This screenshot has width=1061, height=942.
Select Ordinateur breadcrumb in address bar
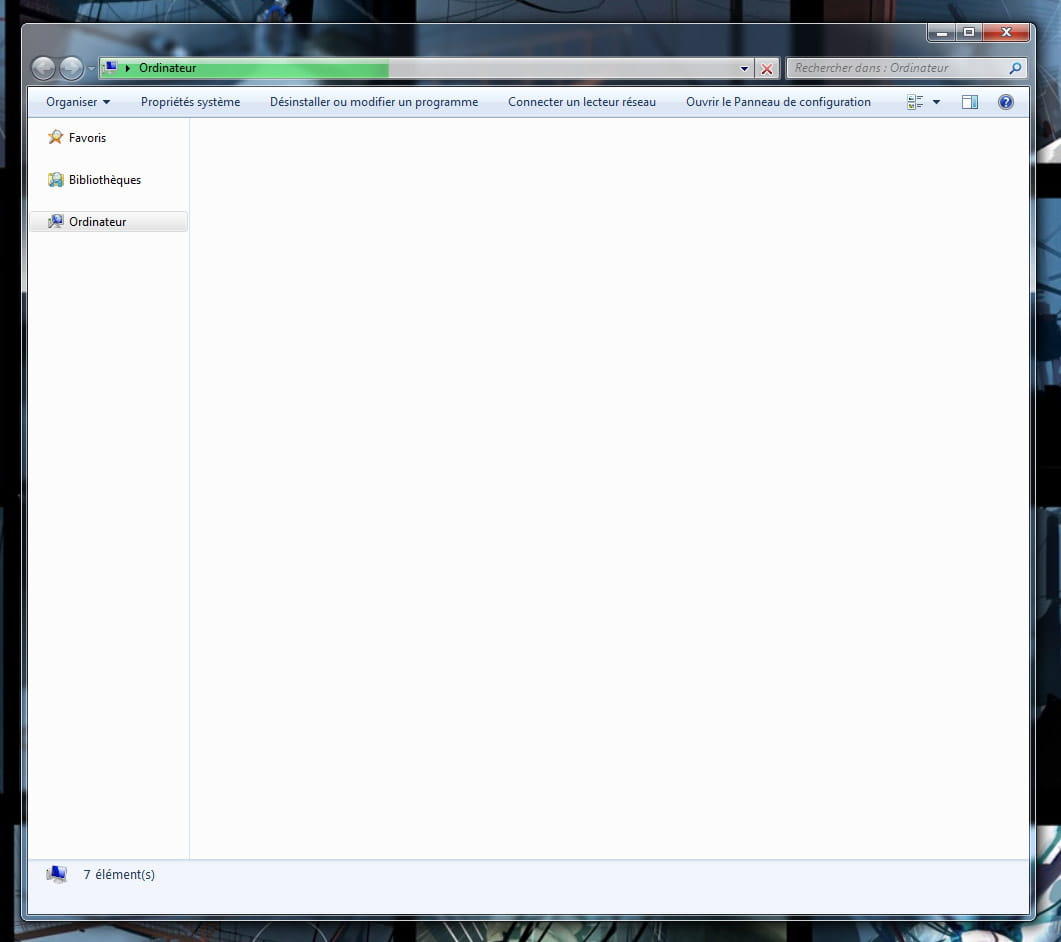[x=167, y=68]
